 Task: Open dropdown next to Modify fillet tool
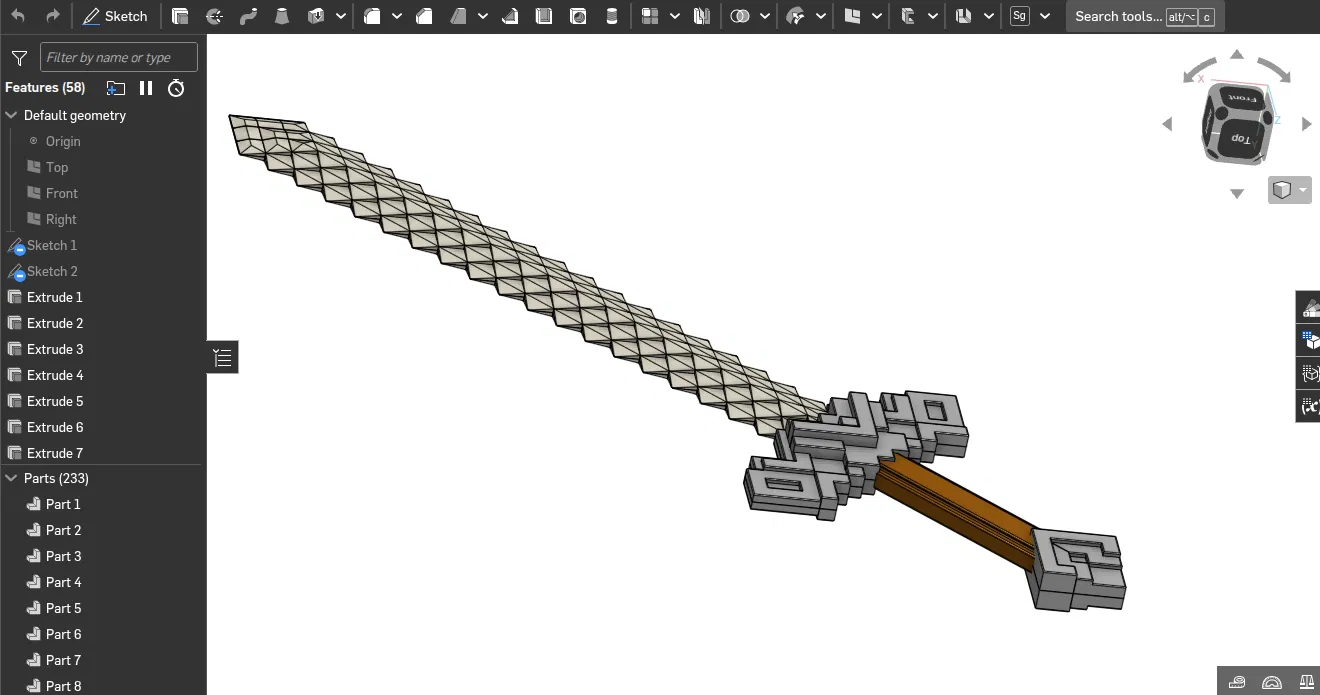tap(821, 16)
